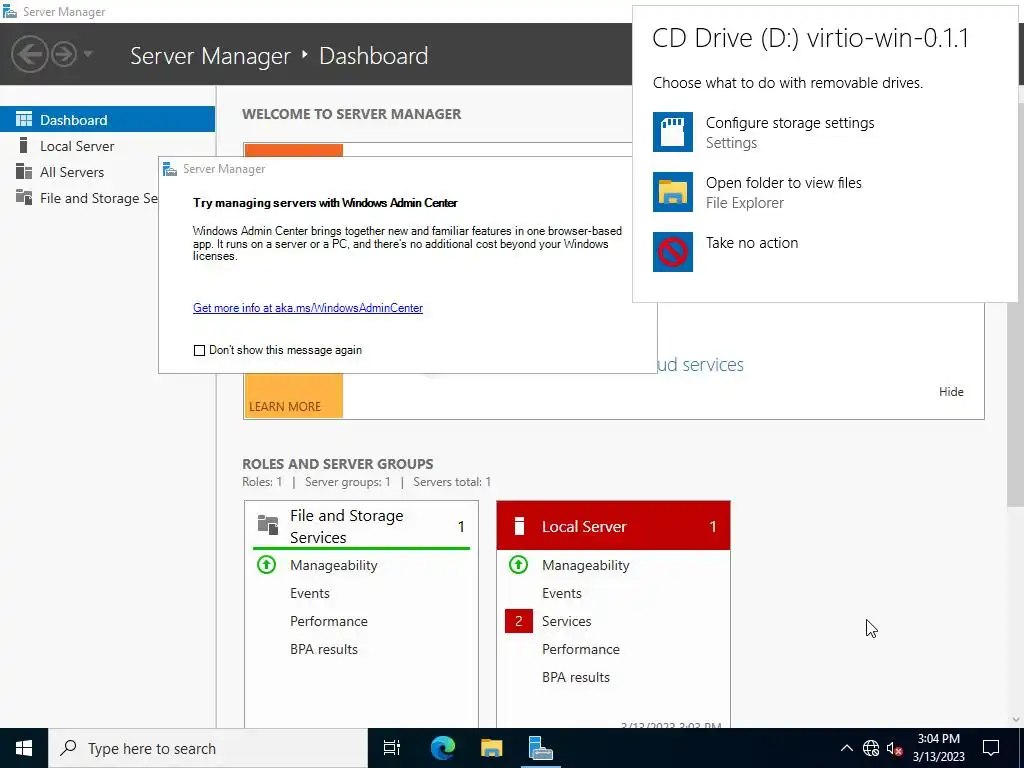Click the green status icon in File and Storage tile
Screen dimensions: 1024x768
pos(266,564)
